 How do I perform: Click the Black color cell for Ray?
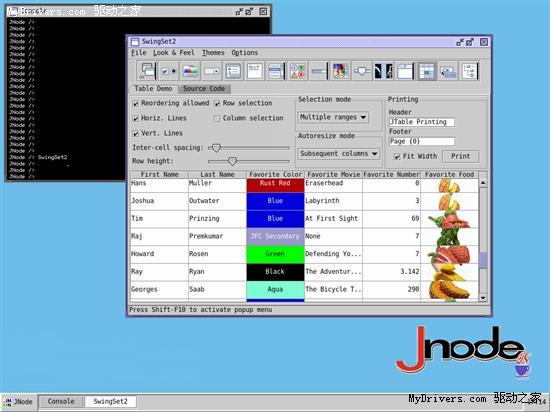(x=275, y=272)
